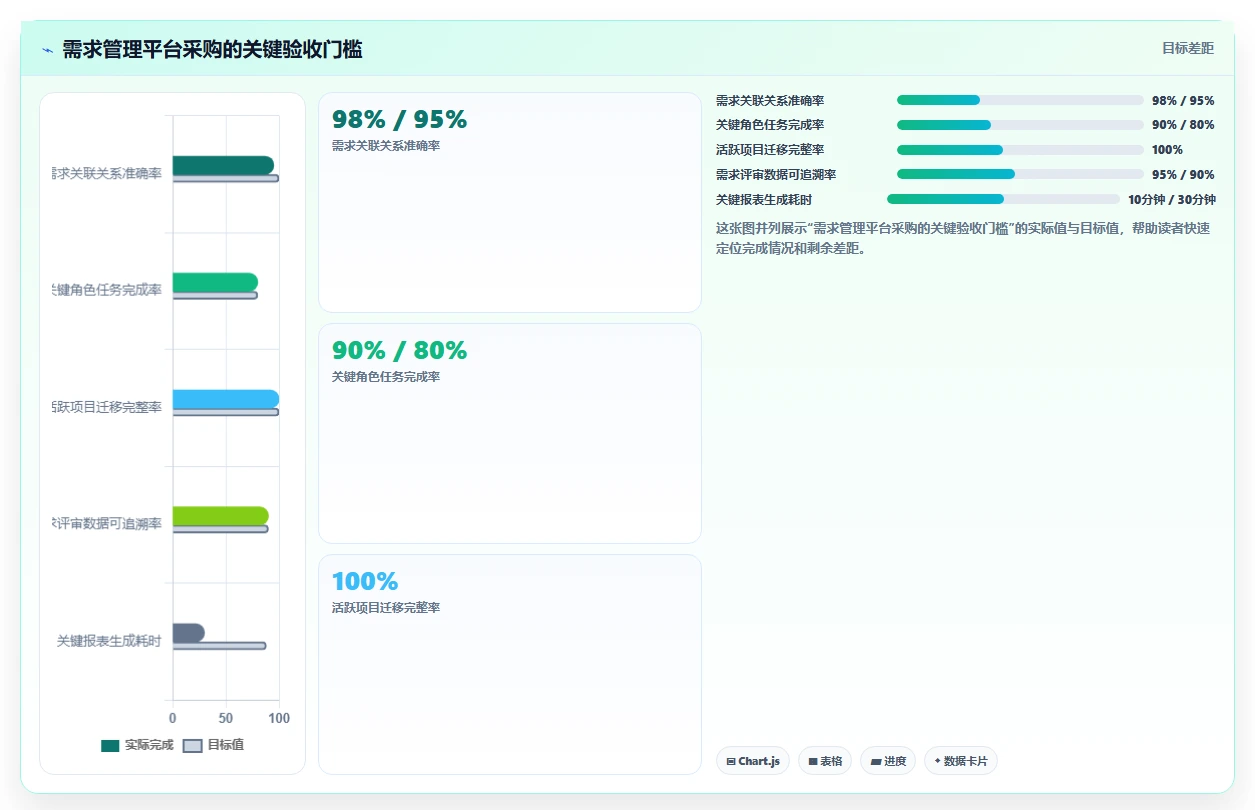Image resolution: width=1255 pixels, height=810 pixels.
Task: Click the 98% / 95% data card value
Action: [x=399, y=120]
